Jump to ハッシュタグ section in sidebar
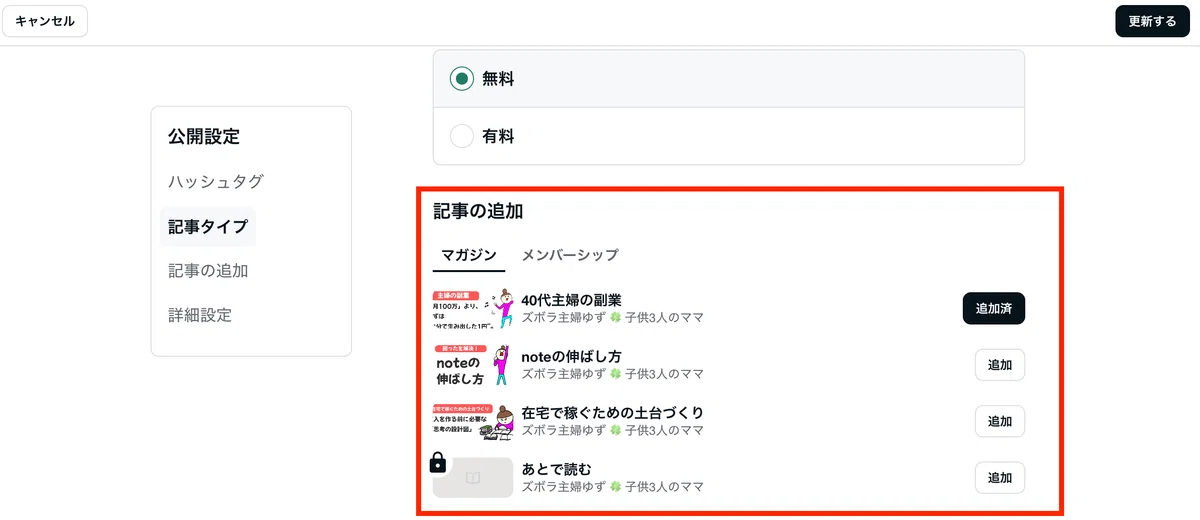1200x520 pixels. point(216,182)
